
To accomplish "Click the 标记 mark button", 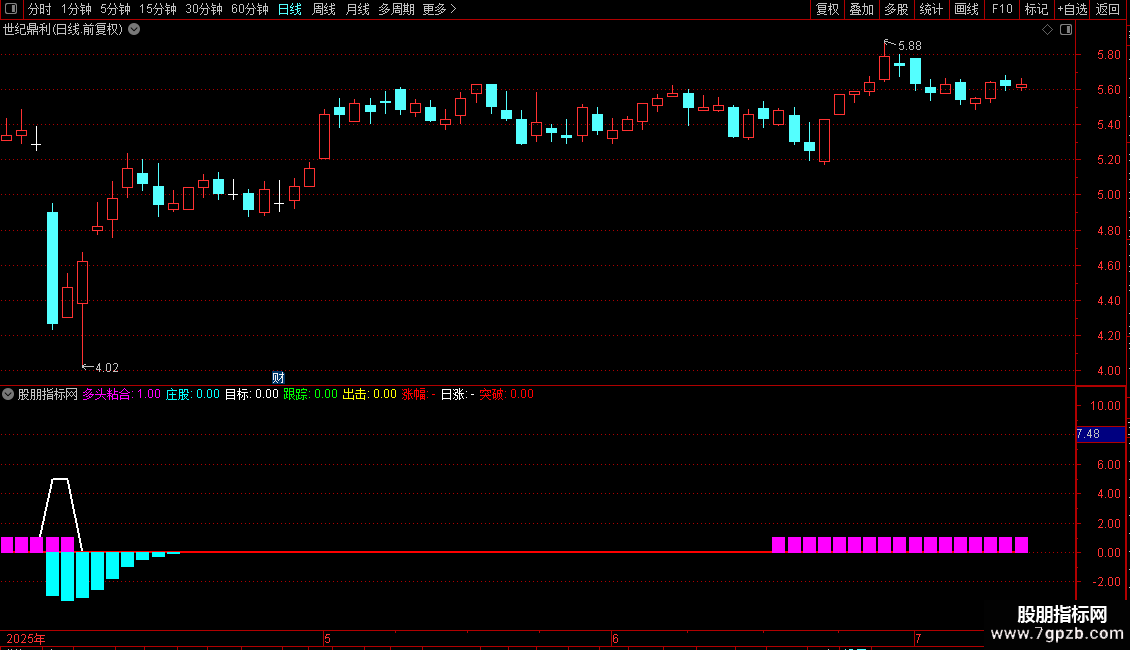I will click(x=1036, y=9).
